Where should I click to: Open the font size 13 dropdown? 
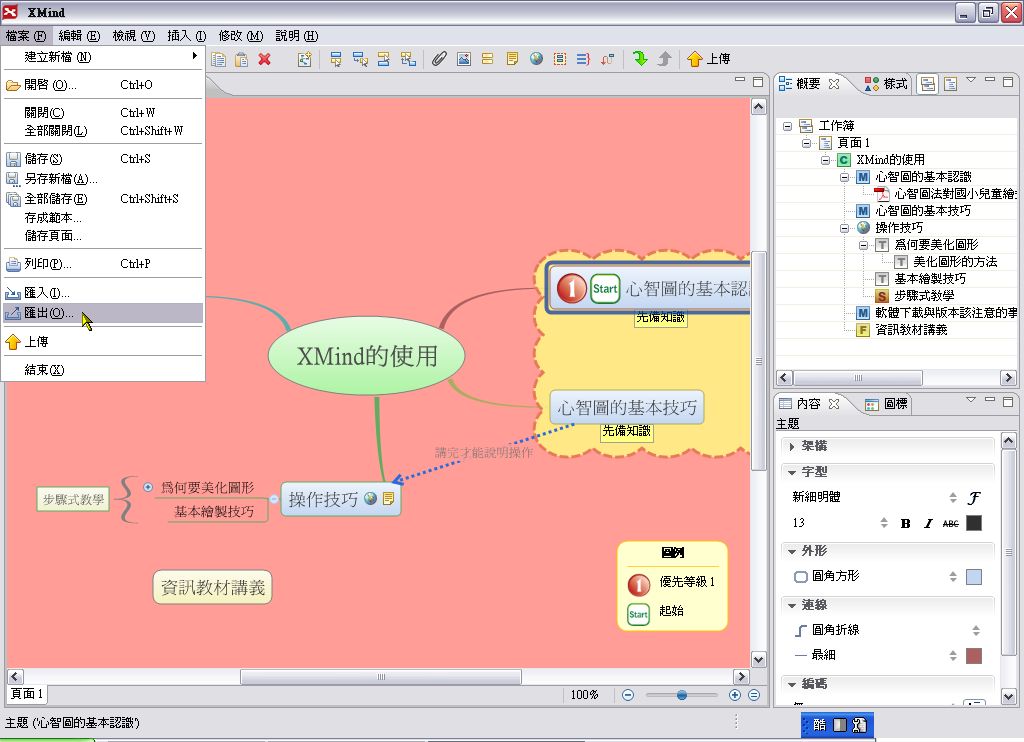coord(840,523)
